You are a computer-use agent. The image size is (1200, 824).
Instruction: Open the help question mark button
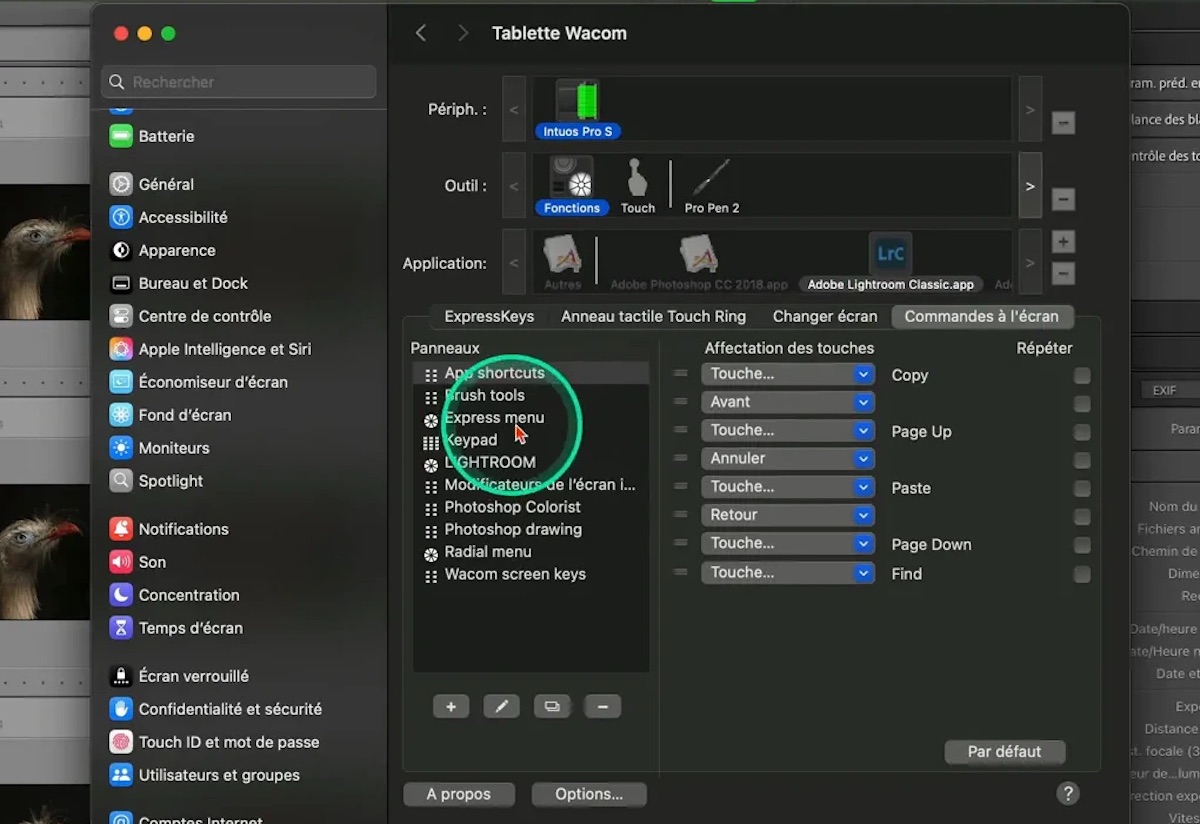pyautogui.click(x=1067, y=793)
